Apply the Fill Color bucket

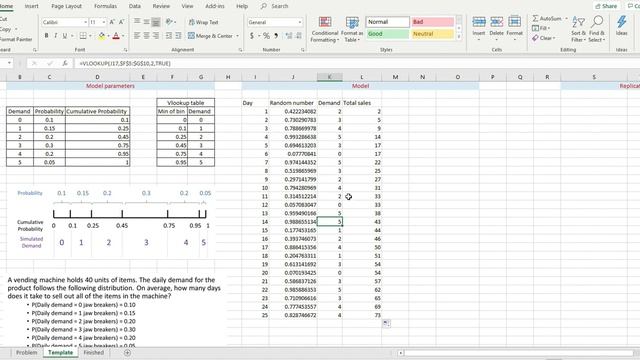[102, 36]
